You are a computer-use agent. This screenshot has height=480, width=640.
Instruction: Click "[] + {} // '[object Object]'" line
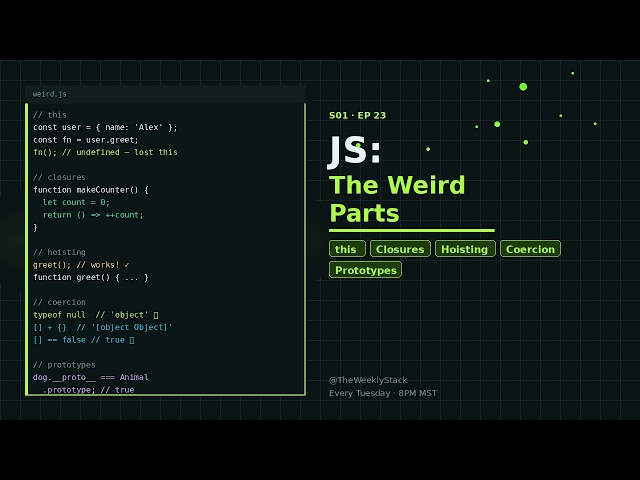pos(103,327)
